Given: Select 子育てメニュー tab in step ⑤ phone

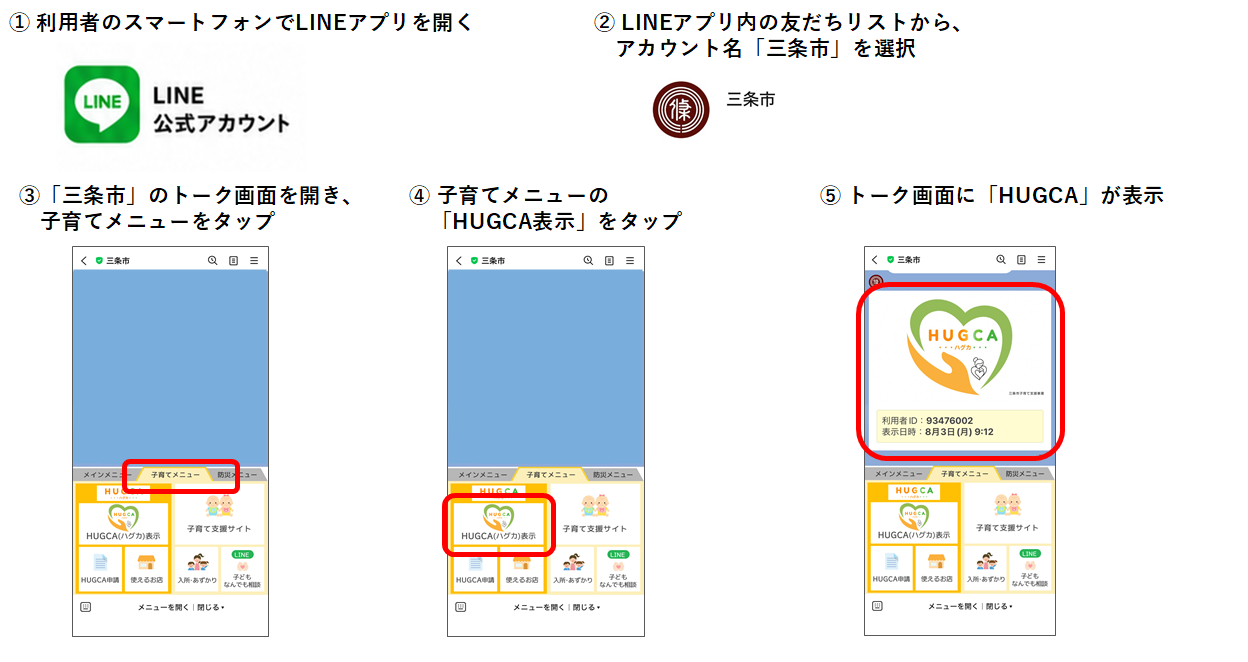Looking at the screenshot, I should click(x=966, y=473).
